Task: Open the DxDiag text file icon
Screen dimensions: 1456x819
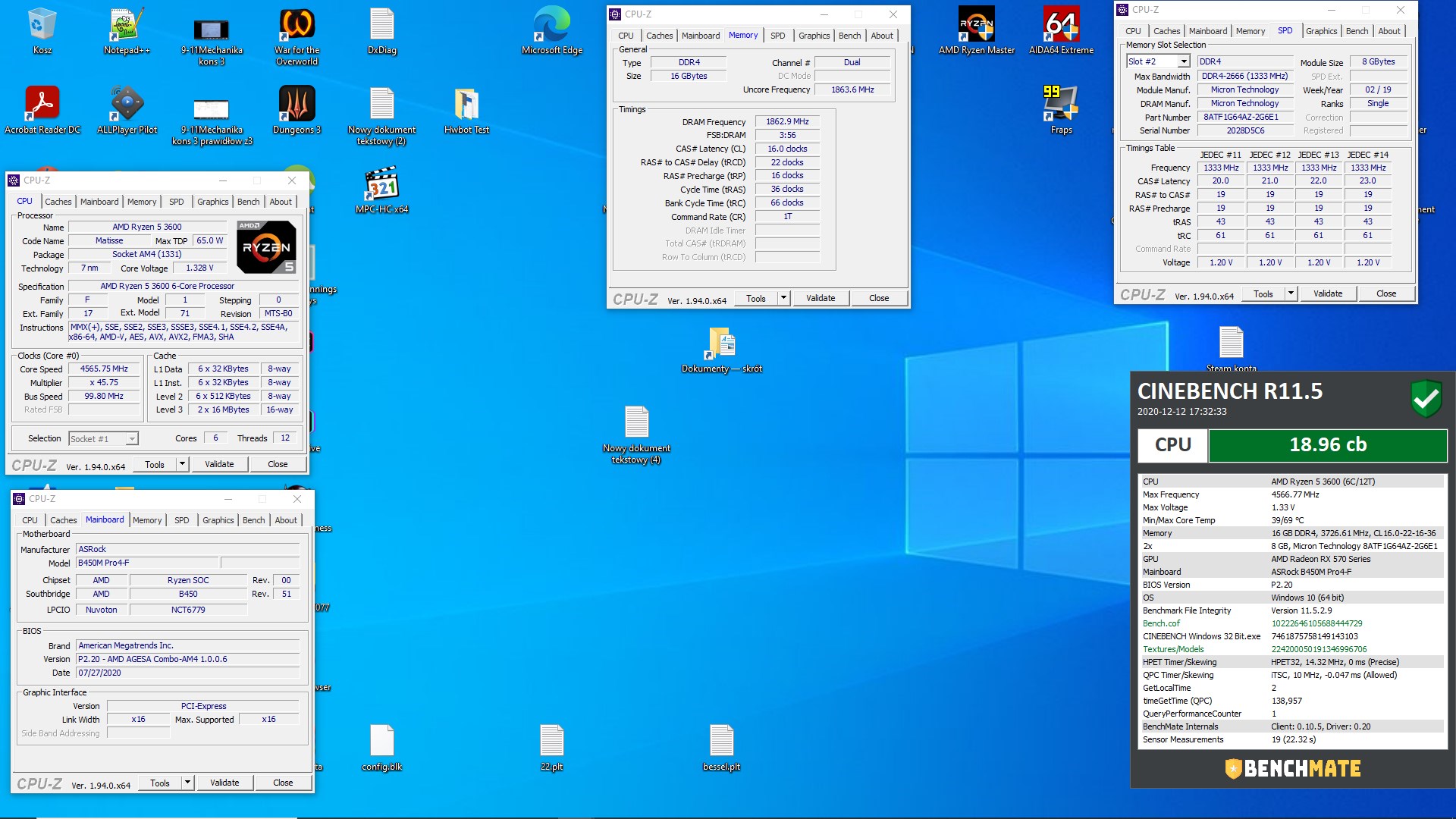Action: [x=381, y=31]
